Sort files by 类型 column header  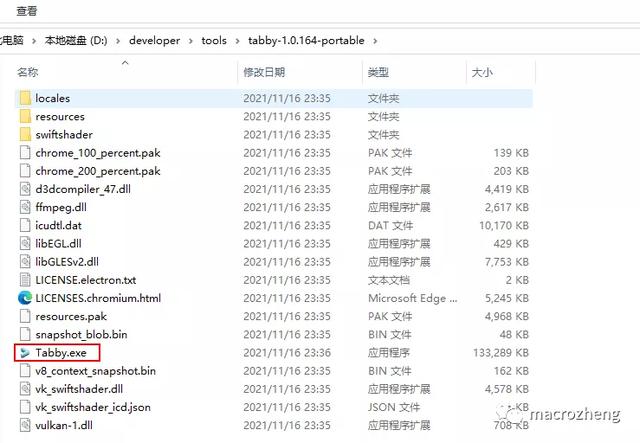pos(378,72)
